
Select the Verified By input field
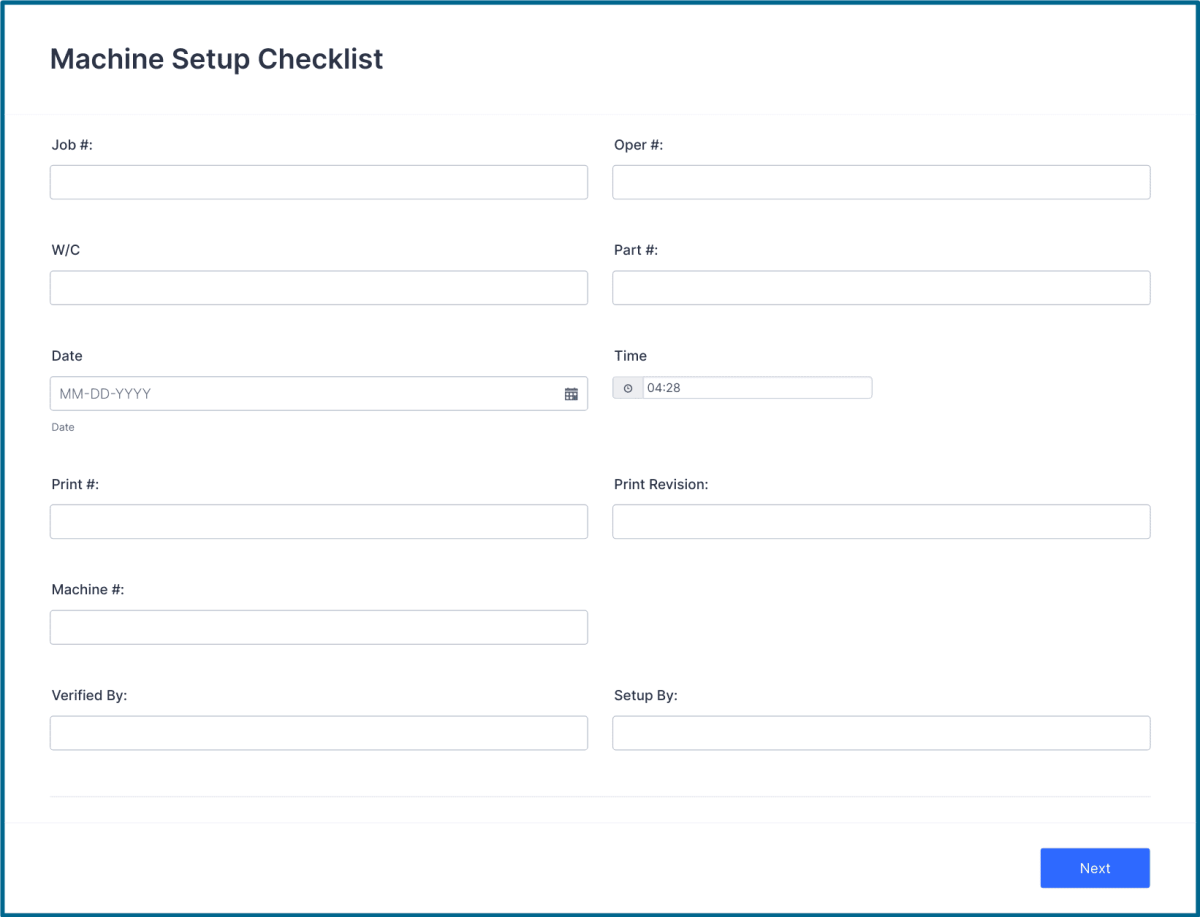(318, 732)
